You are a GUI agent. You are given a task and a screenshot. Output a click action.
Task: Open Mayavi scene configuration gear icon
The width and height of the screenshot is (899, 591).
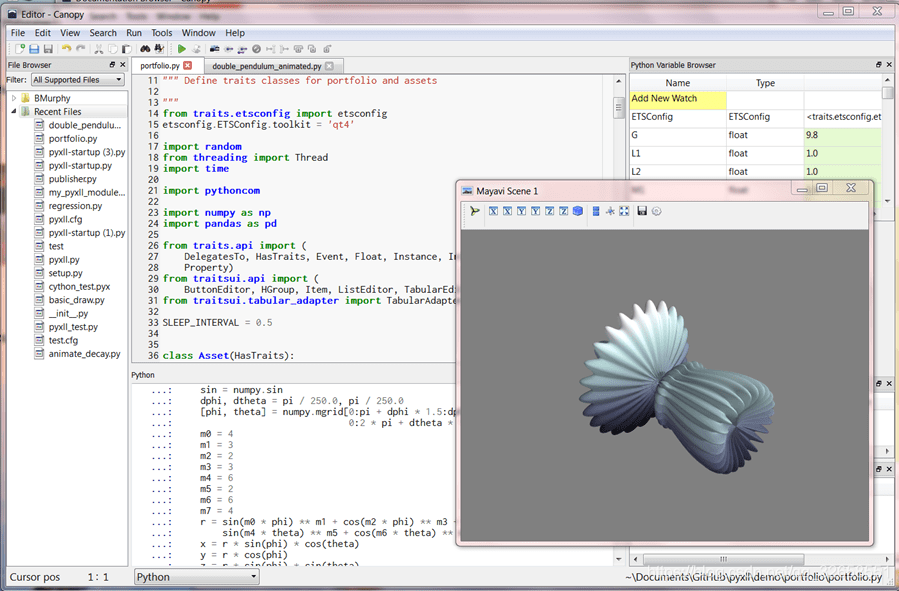click(656, 211)
